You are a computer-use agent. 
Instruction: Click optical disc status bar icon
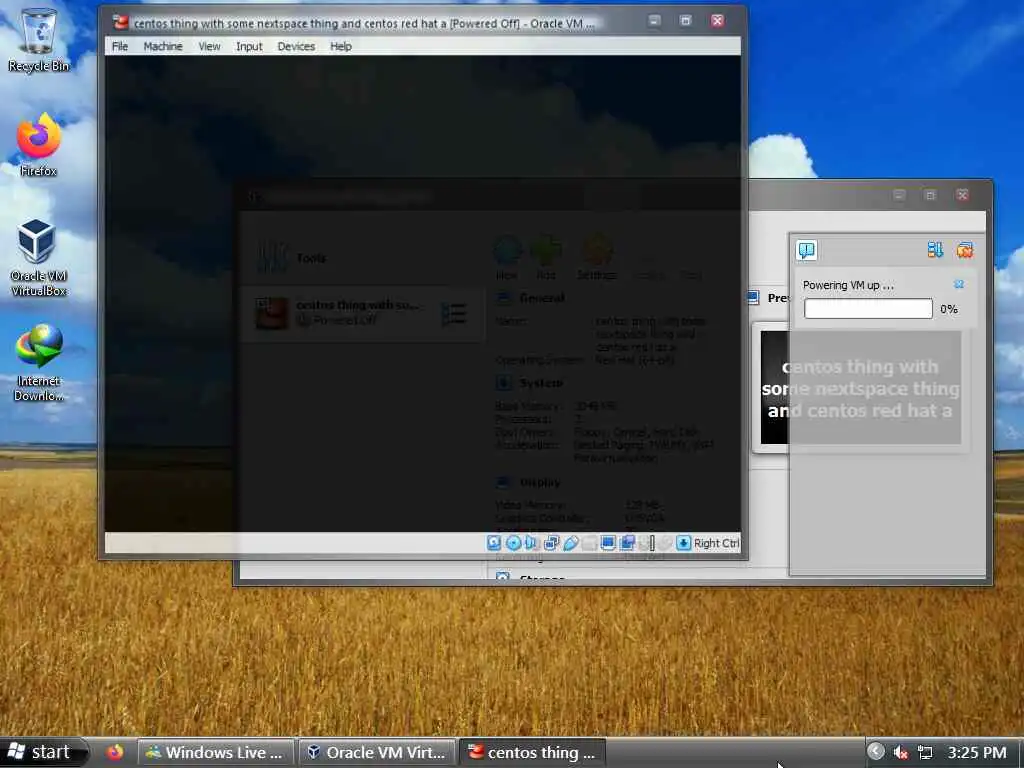[513, 543]
